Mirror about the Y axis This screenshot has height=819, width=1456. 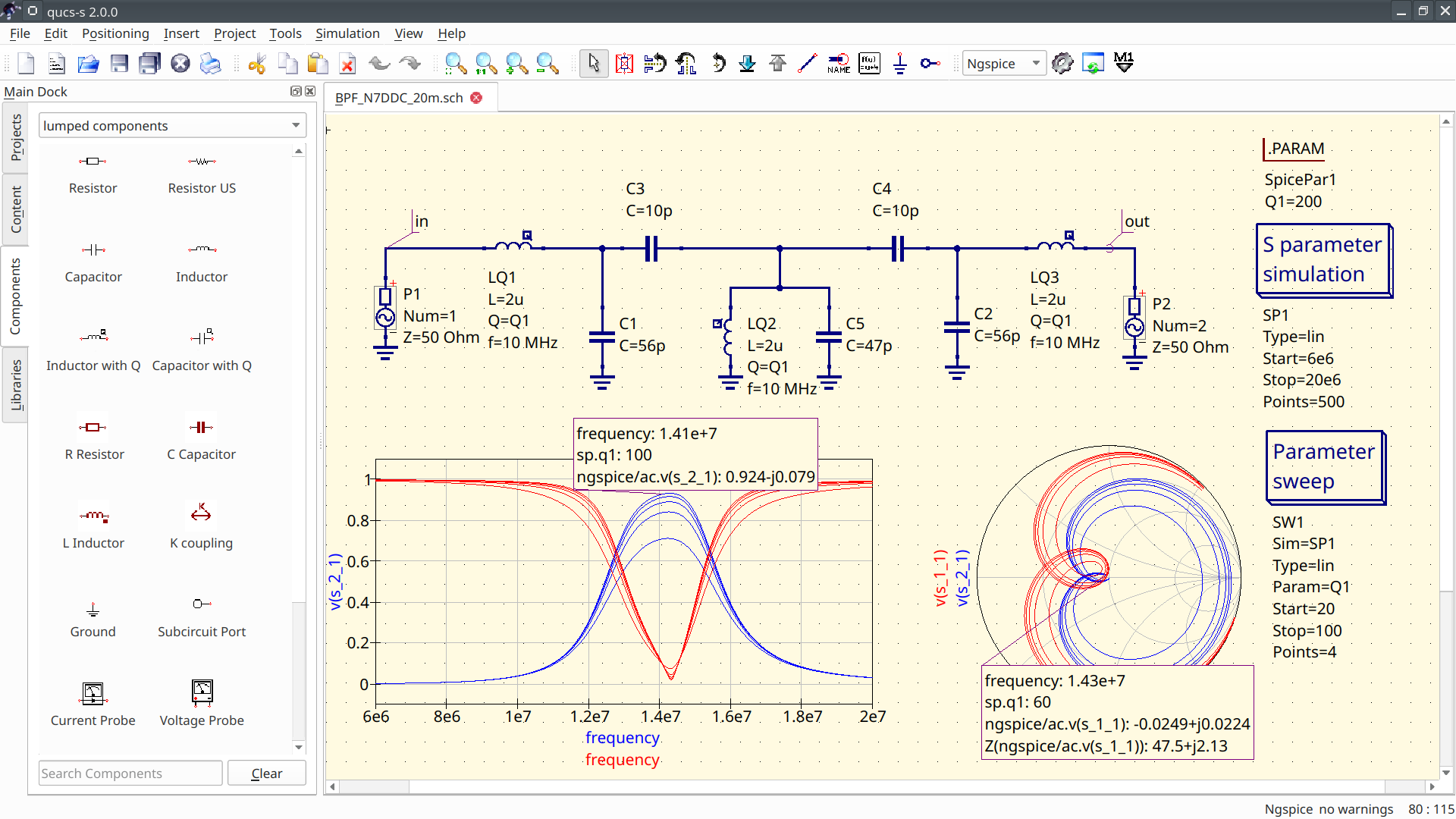686,64
